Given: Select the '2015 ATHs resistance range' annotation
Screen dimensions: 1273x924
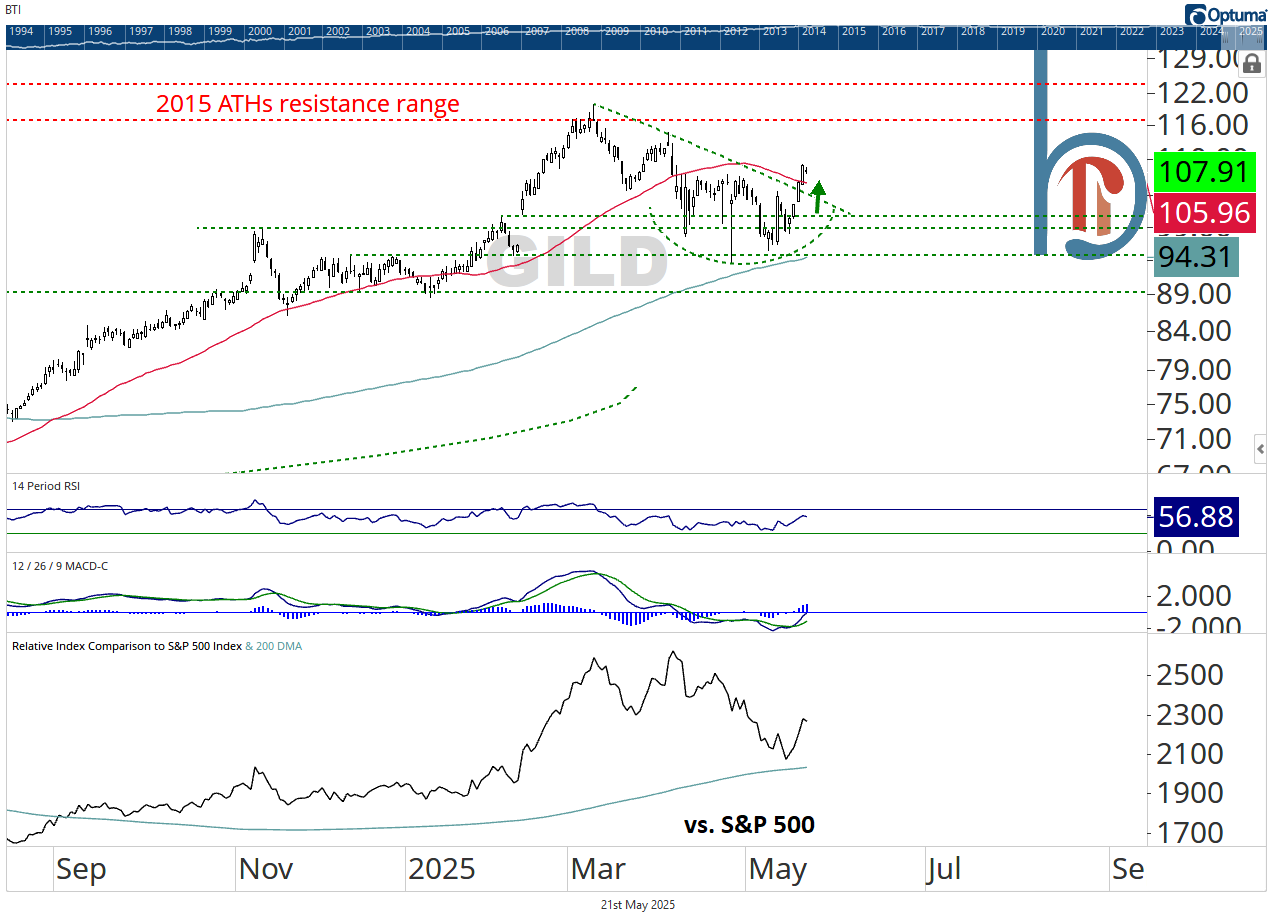Looking at the screenshot, I should click(x=308, y=104).
